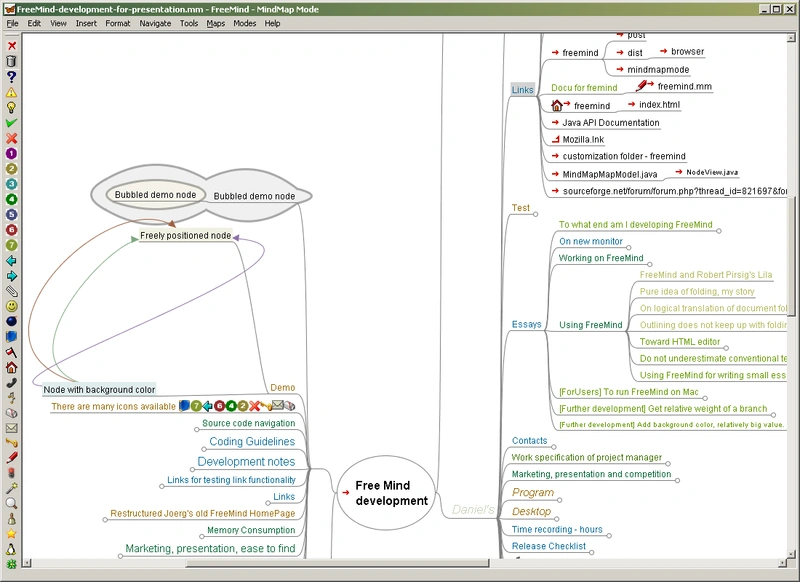Viewport: 800px width, 582px height.
Task: Remove all icons using the red X icon
Action: (10, 44)
